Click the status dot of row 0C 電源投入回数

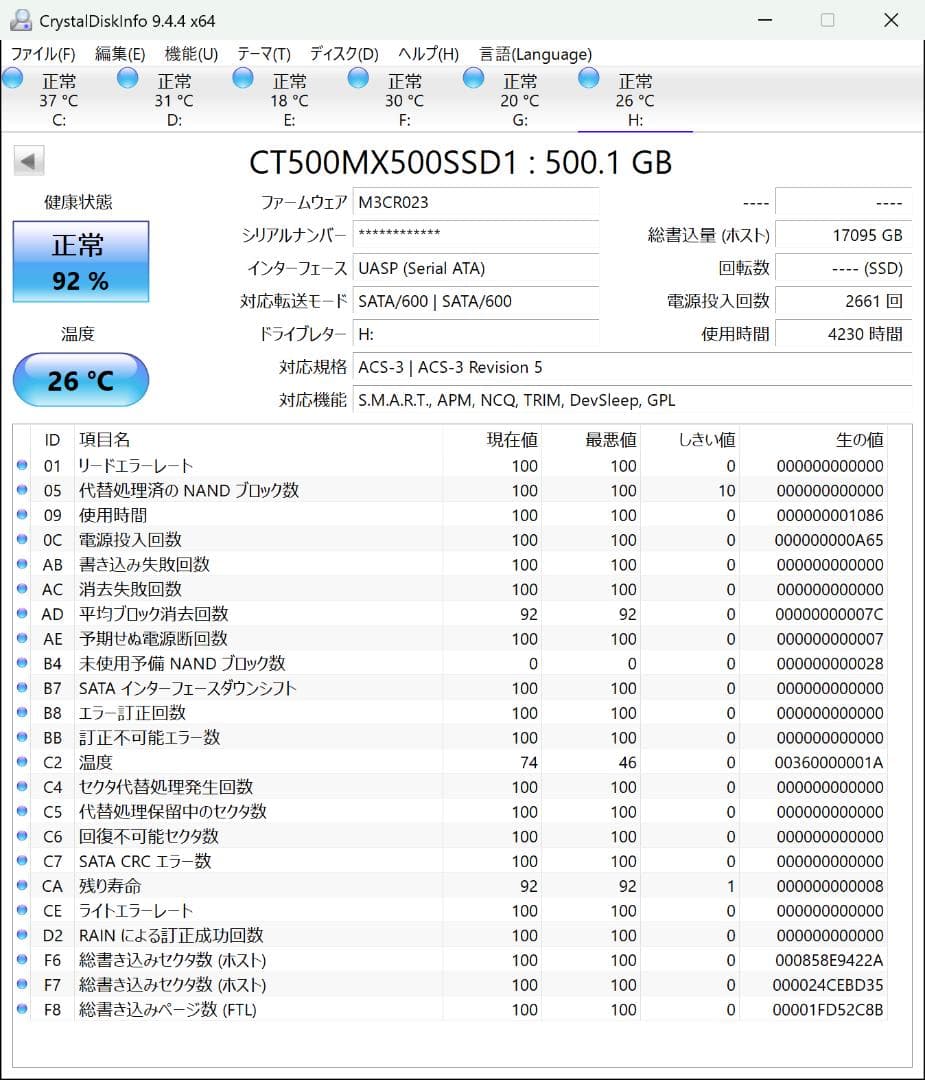click(x=22, y=539)
